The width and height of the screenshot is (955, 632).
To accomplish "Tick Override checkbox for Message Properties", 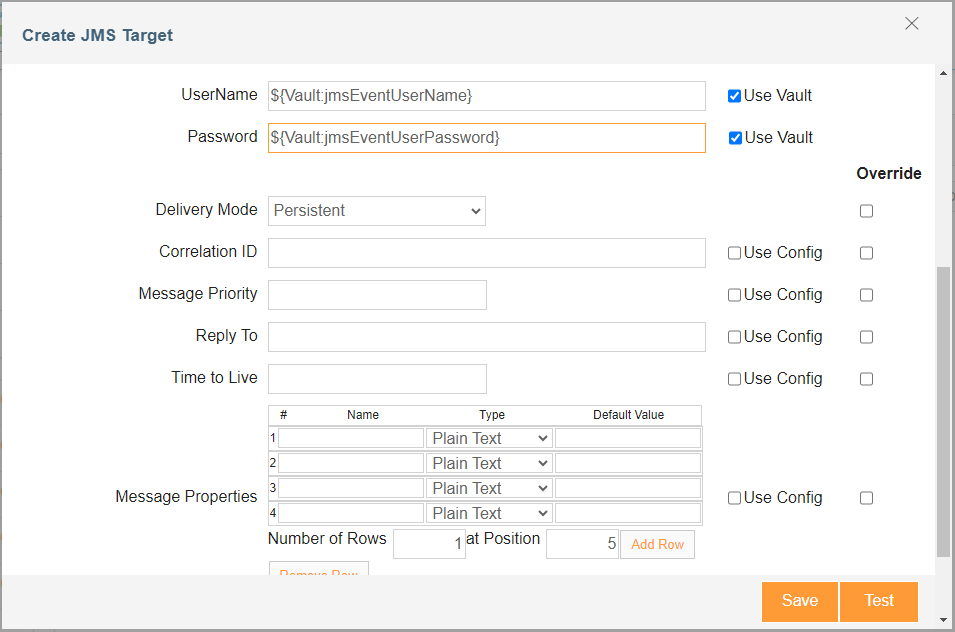I will pyautogui.click(x=866, y=498).
